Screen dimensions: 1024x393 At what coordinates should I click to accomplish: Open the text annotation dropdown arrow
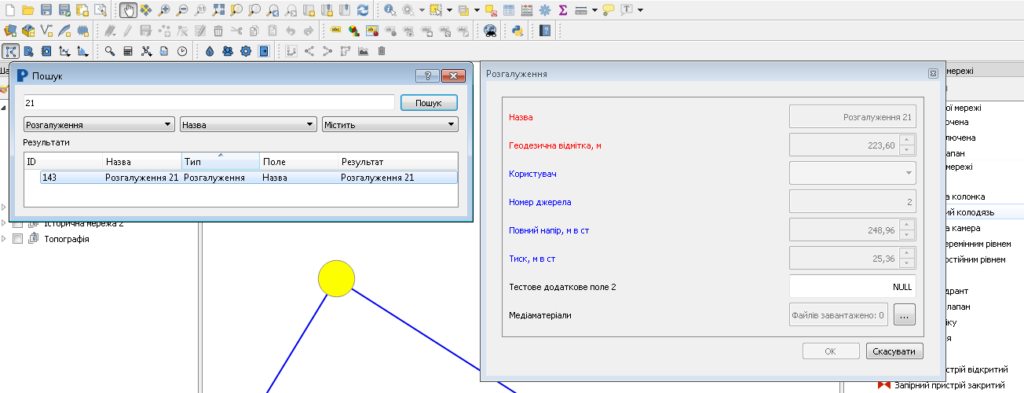(x=640, y=10)
